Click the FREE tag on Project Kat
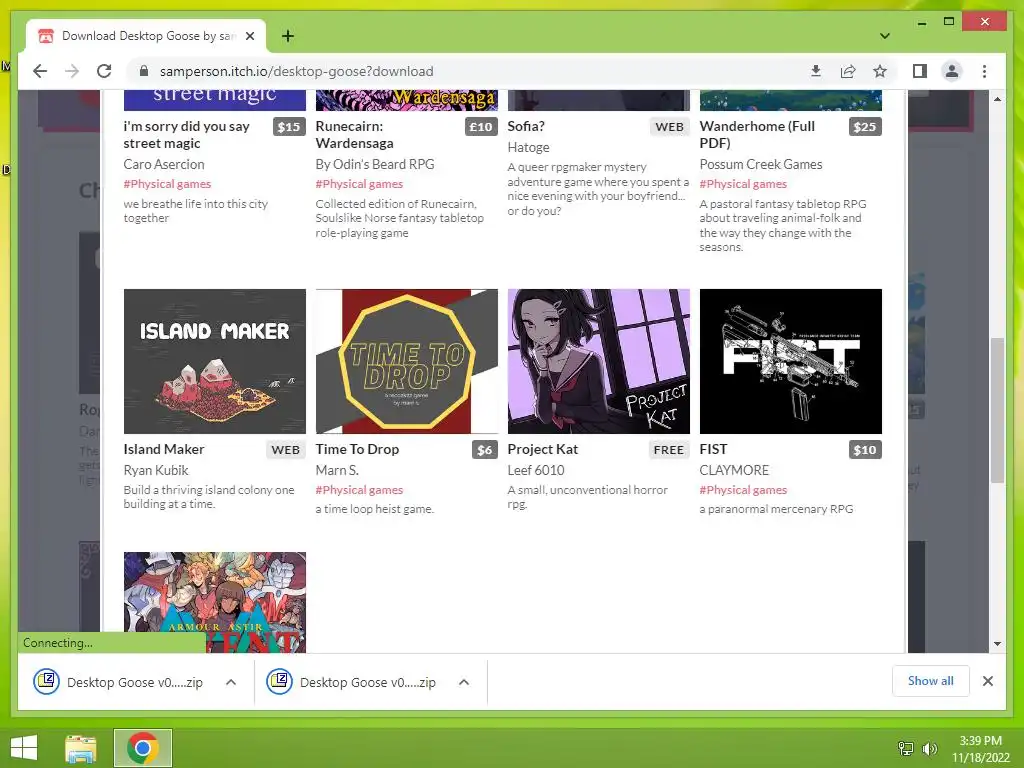The height and width of the screenshot is (768, 1024). pos(669,449)
